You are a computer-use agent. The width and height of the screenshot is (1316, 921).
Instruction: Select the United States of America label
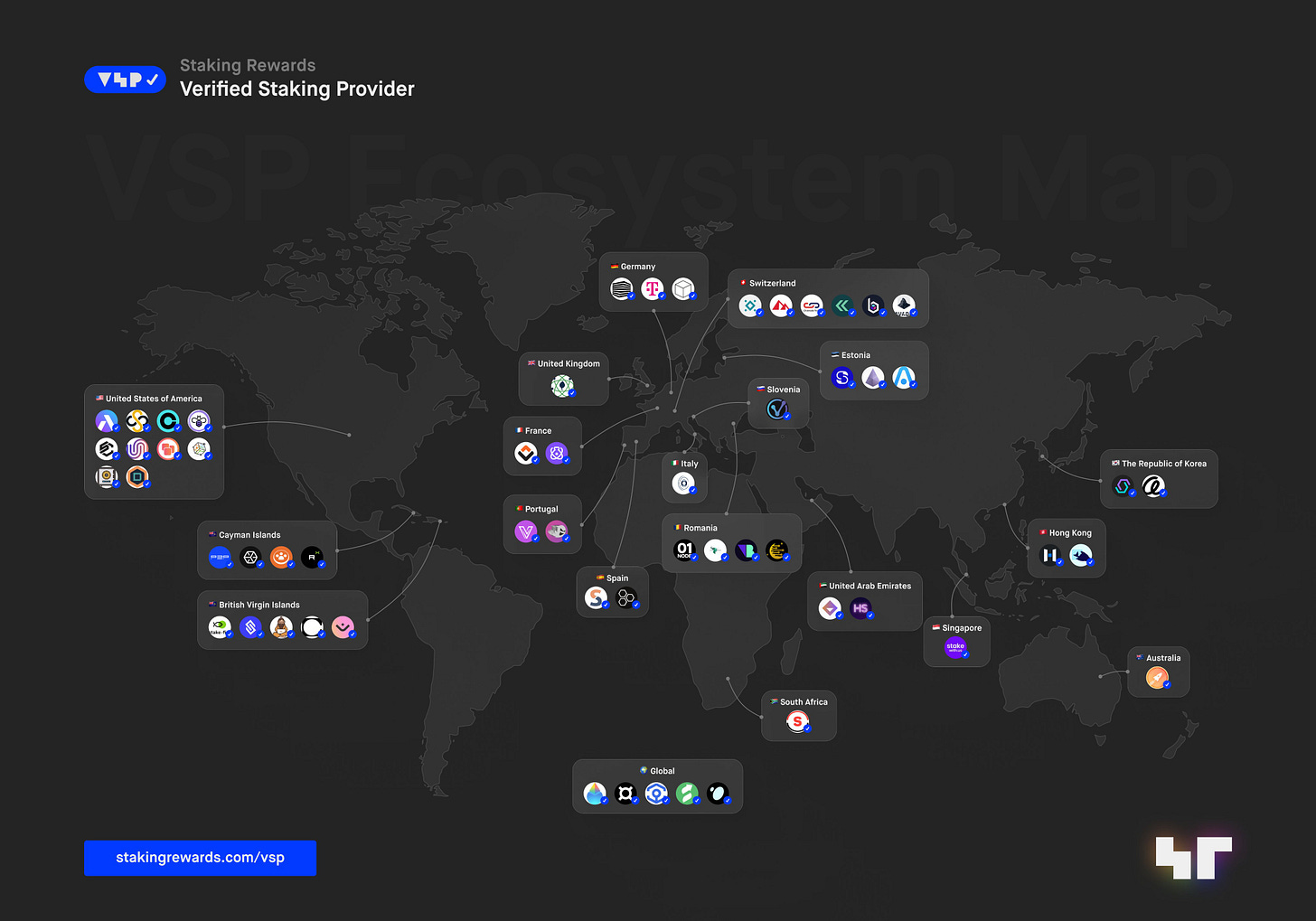(154, 399)
